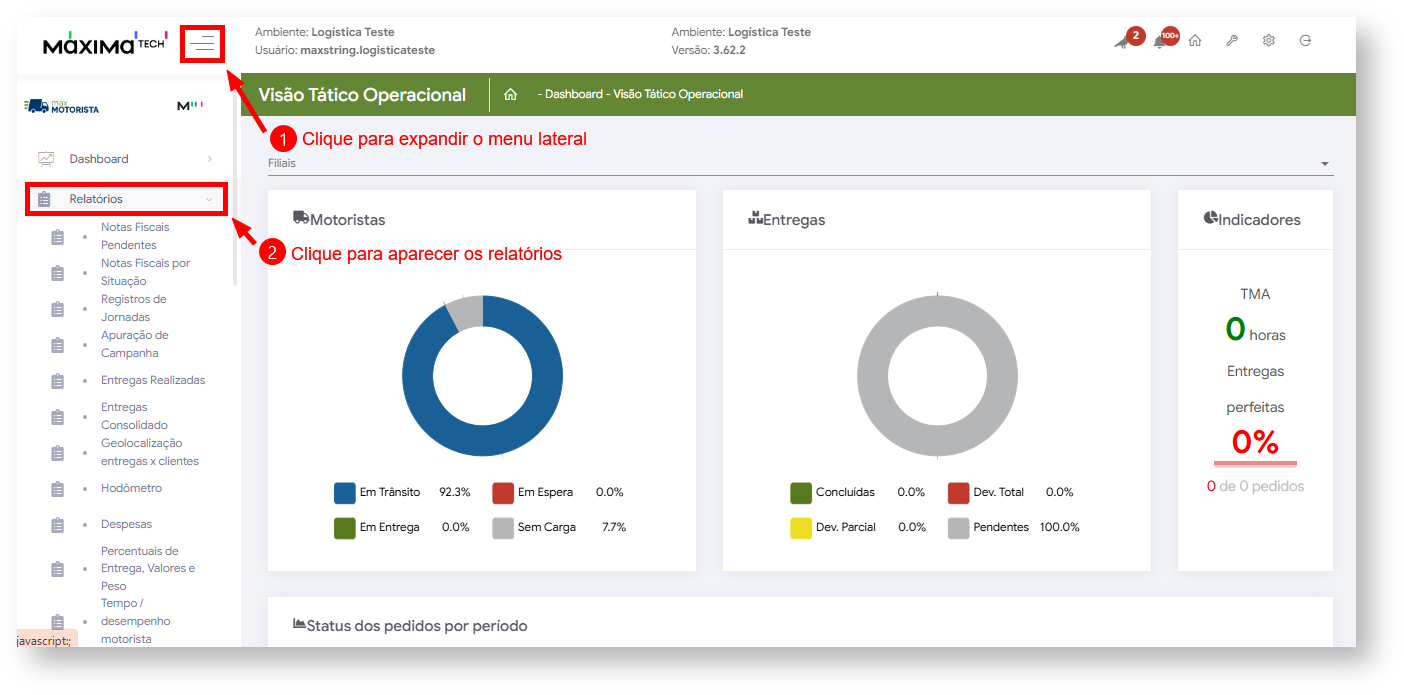Open the Despesas report link
This screenshot has height=695, width=1404.
click(x=126, y=524)
